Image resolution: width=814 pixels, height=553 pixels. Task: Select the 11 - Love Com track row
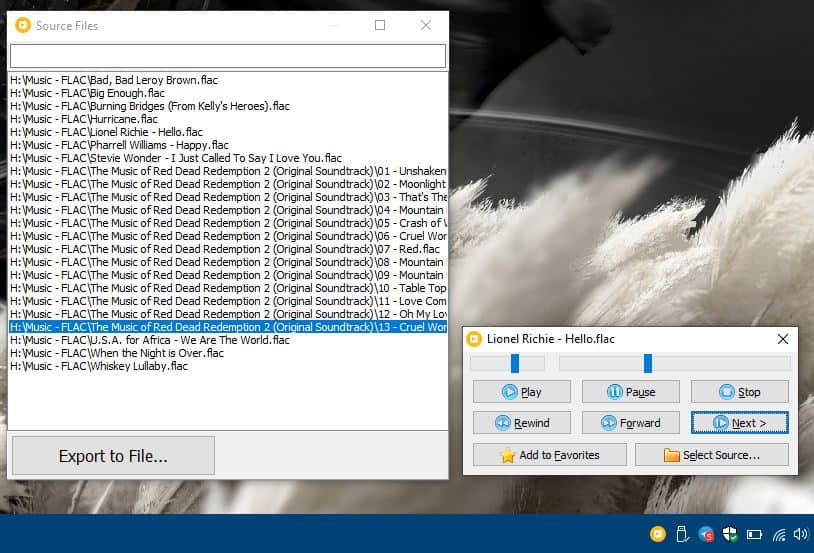pyautogui.click(x=228, y=301)
